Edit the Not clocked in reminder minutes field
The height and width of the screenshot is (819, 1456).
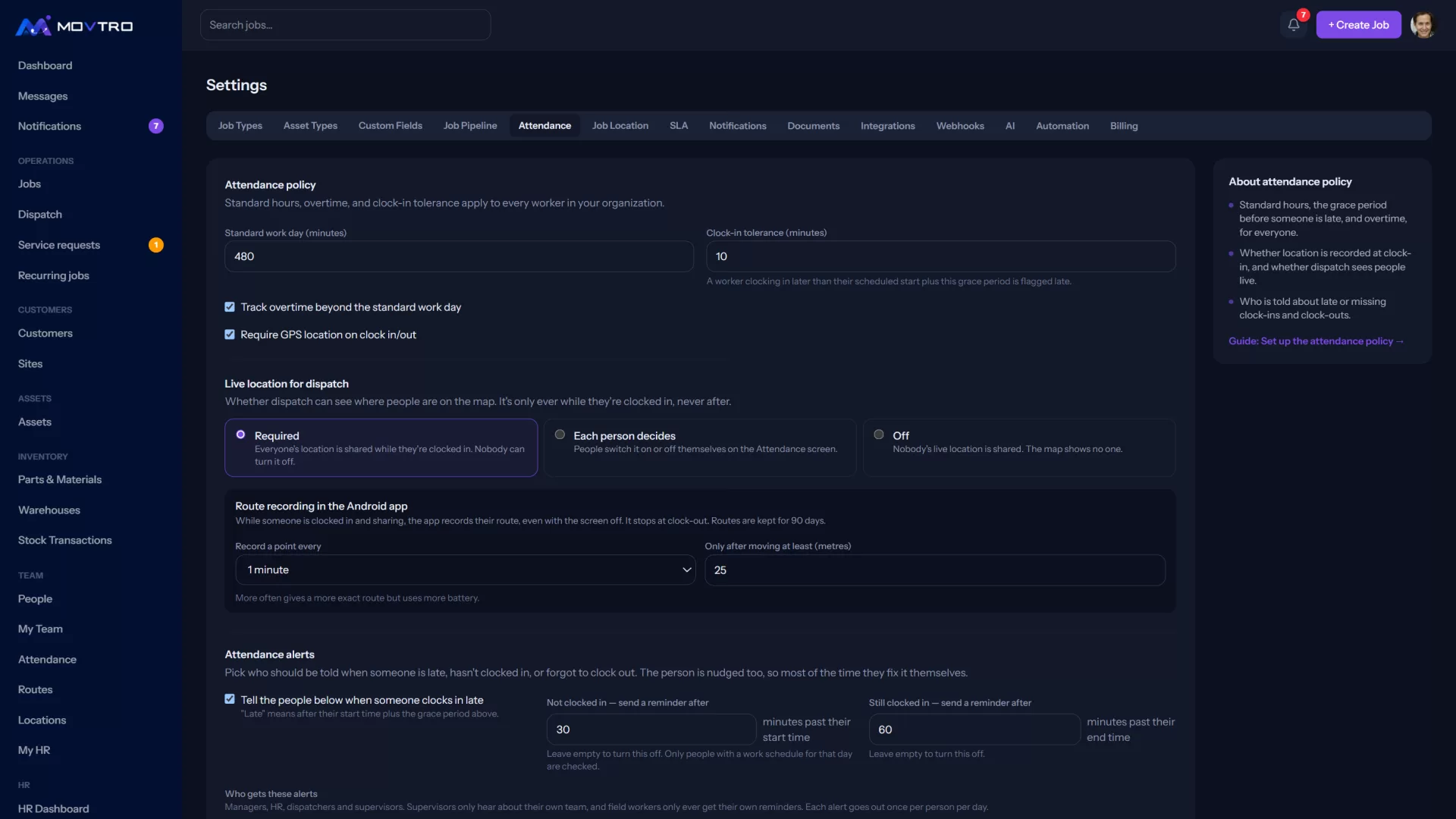[x=651, y=730]
